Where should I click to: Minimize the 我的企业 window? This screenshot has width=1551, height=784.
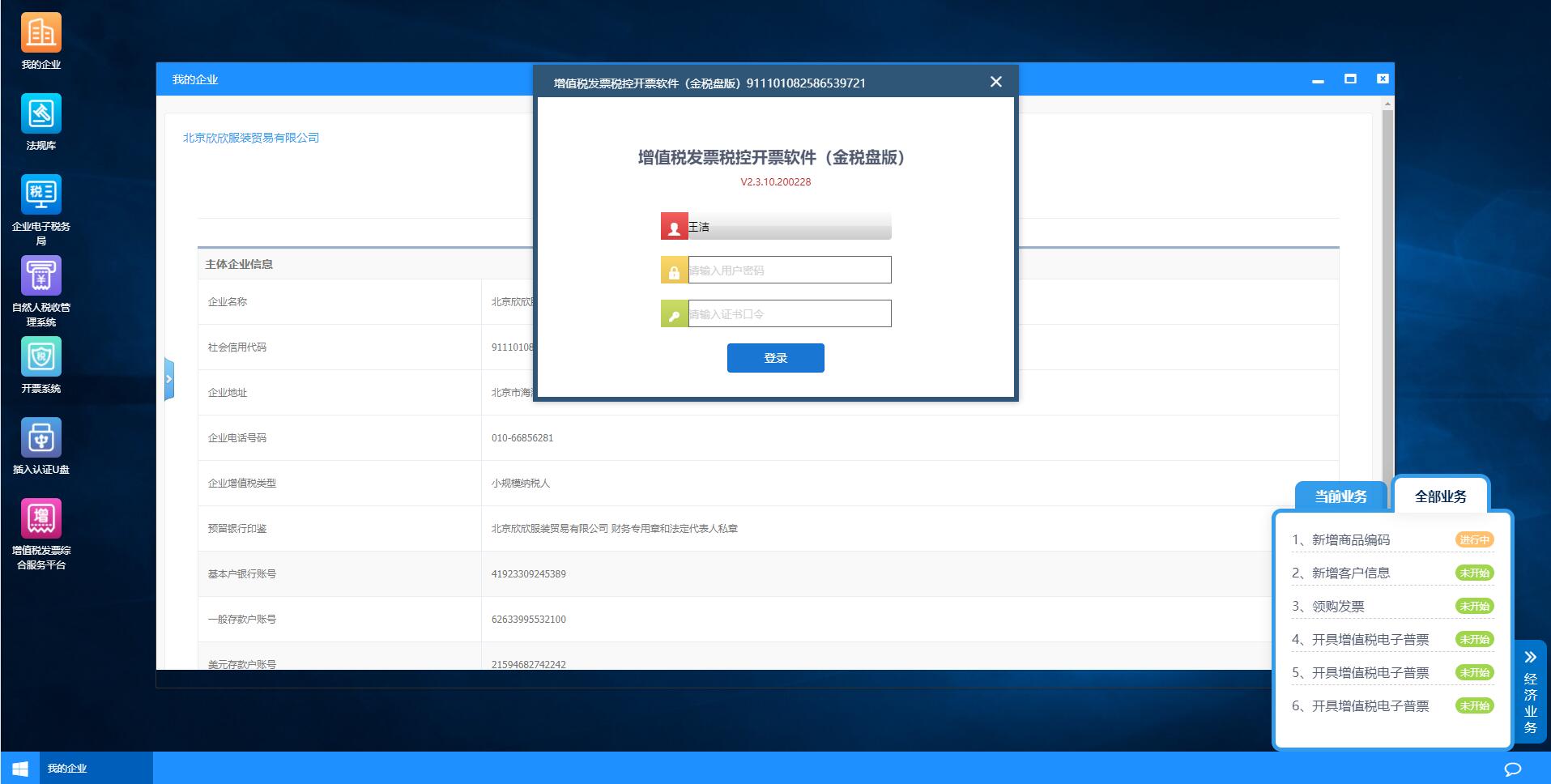1318,79
